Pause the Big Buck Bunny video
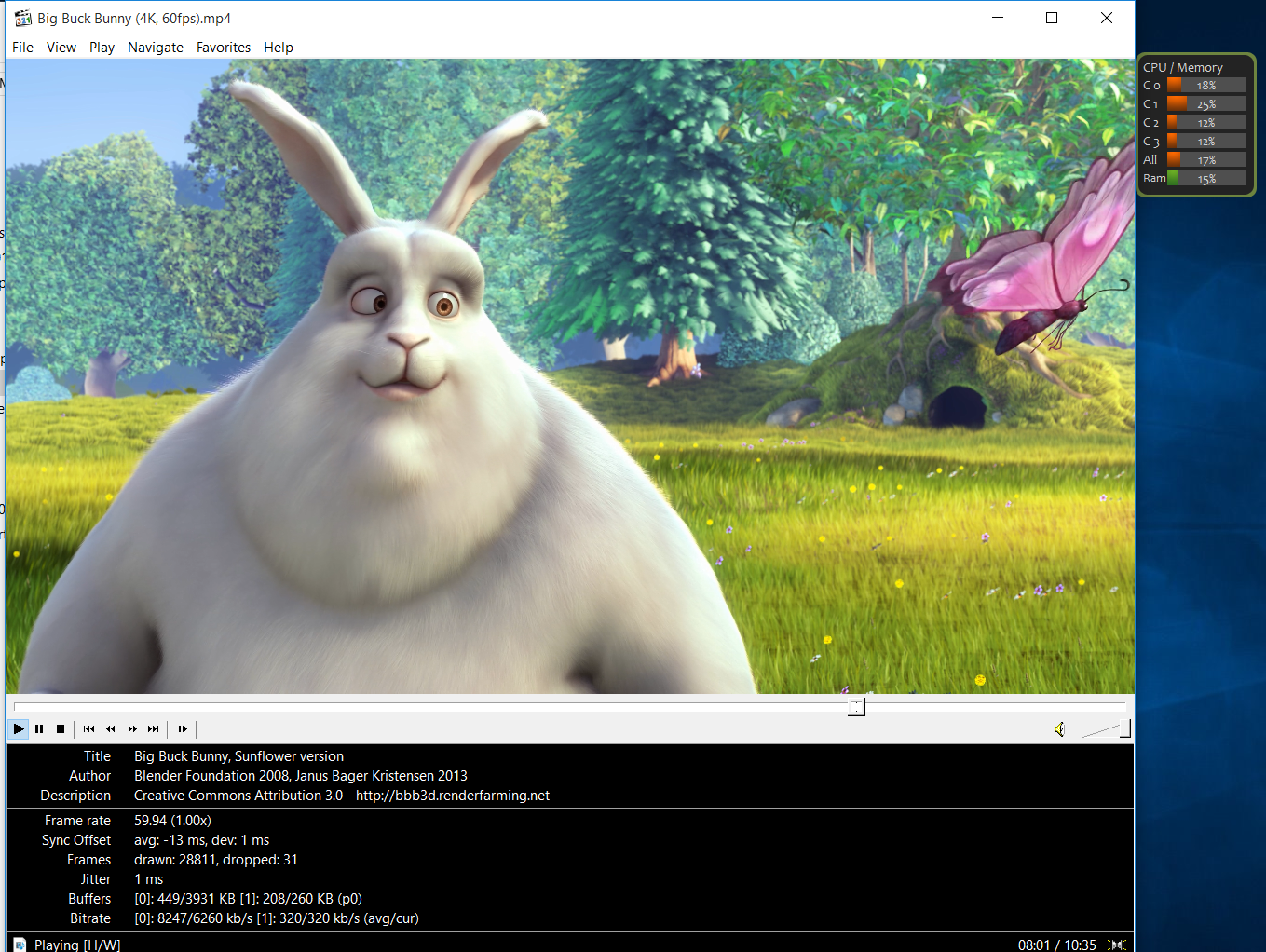This screenshot has height=952, width=1266. click(39, 728)
